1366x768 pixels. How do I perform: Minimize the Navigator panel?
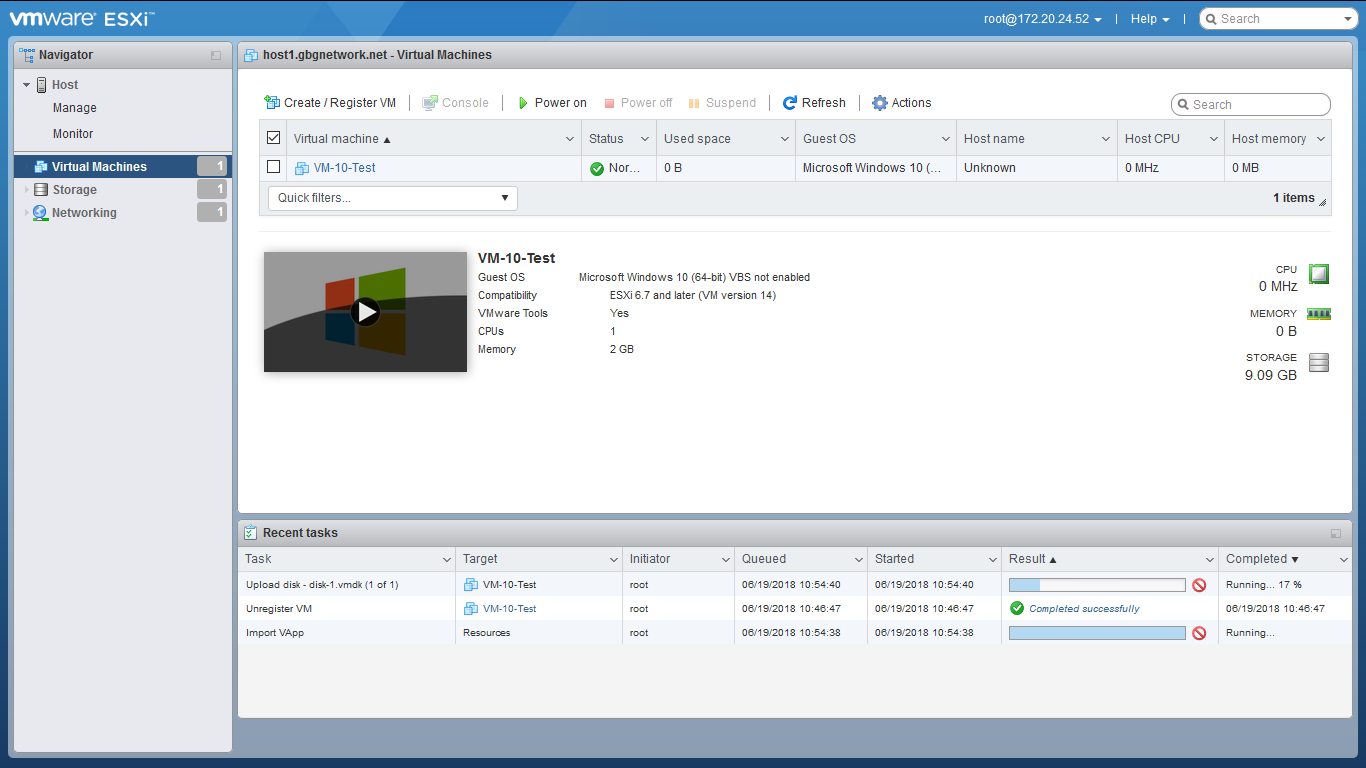point(216,56)
